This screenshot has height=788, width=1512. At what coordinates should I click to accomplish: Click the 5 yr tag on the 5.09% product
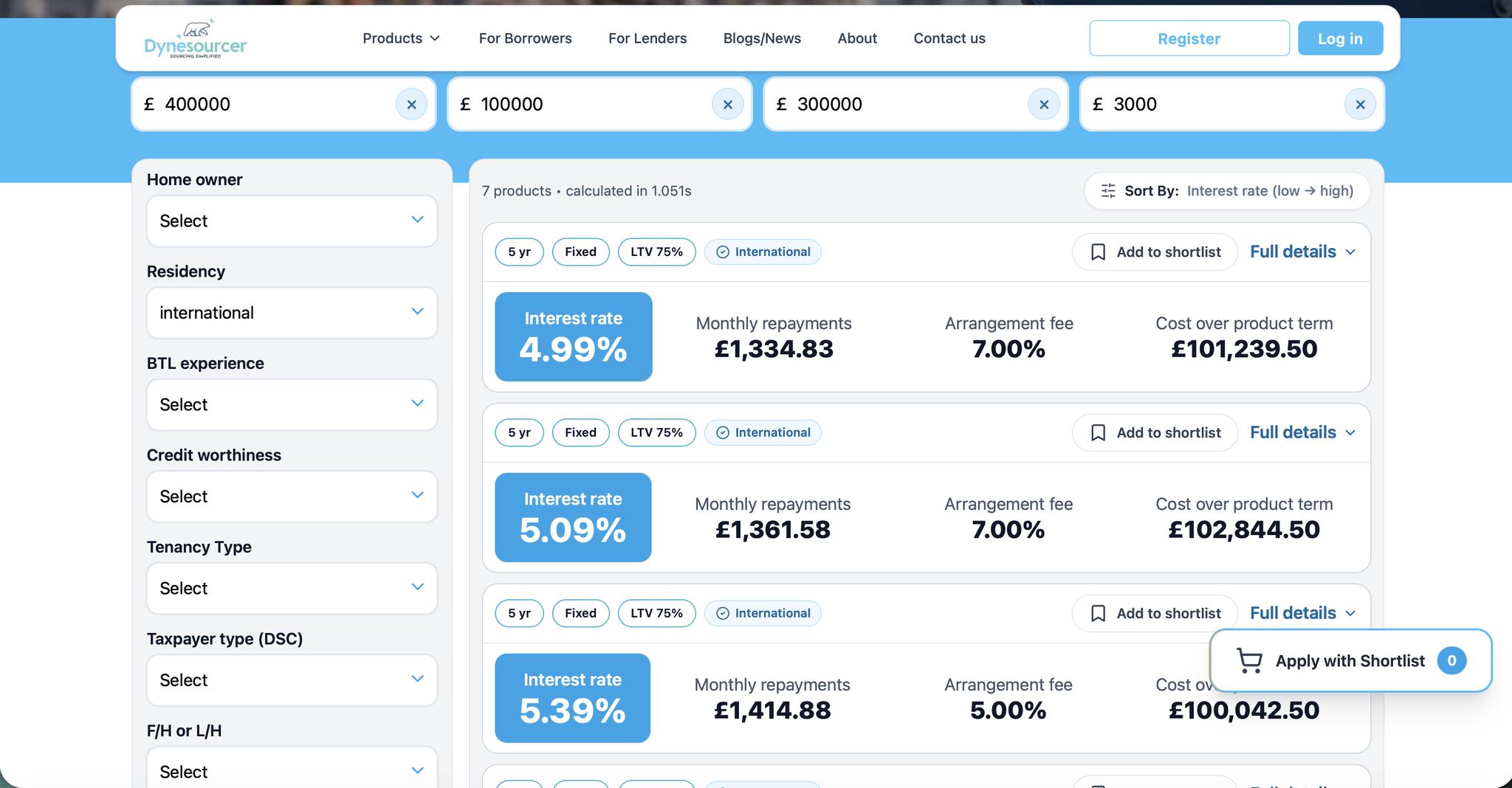519,432
